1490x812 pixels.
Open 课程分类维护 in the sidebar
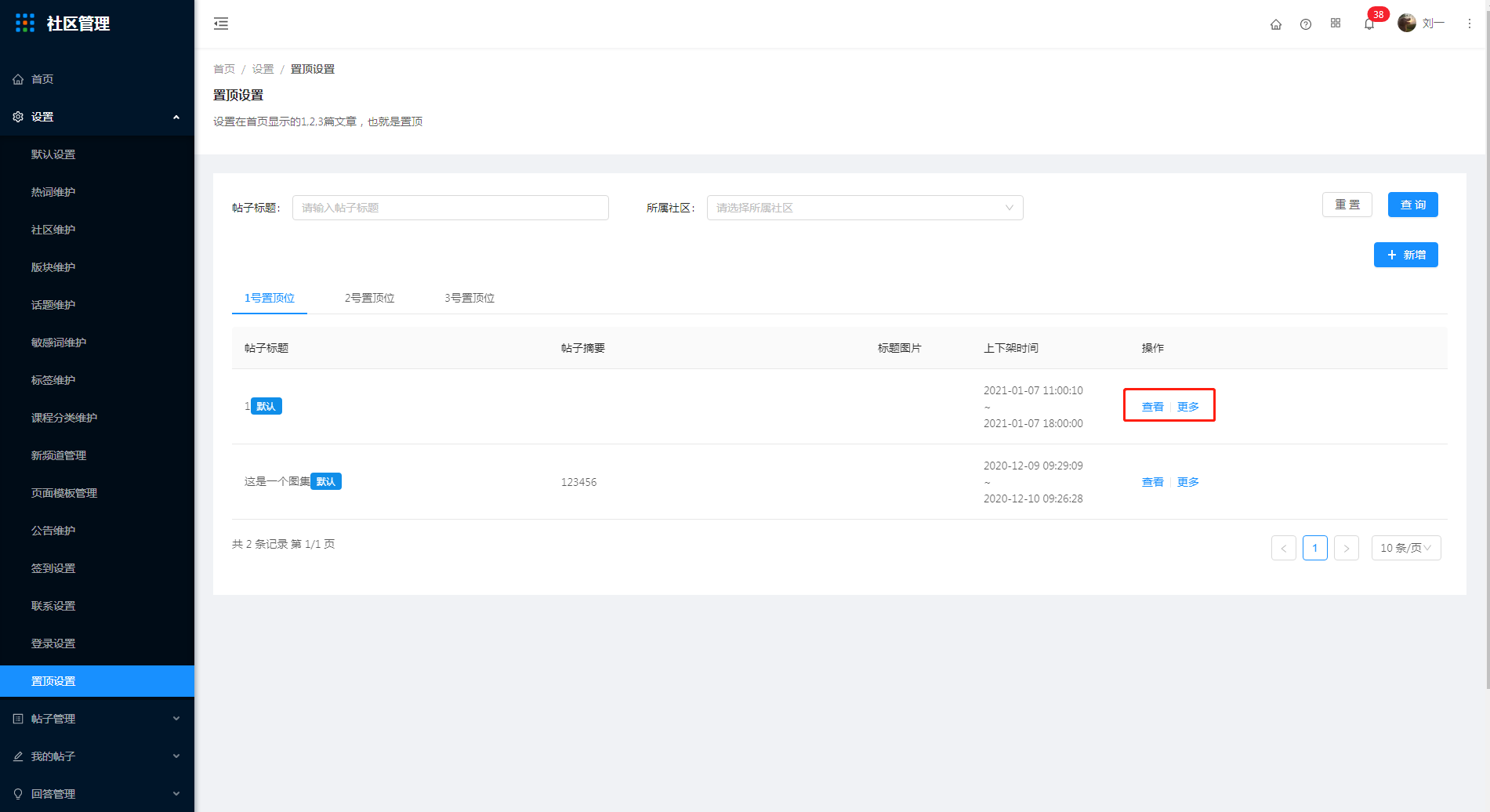[64, 418]
